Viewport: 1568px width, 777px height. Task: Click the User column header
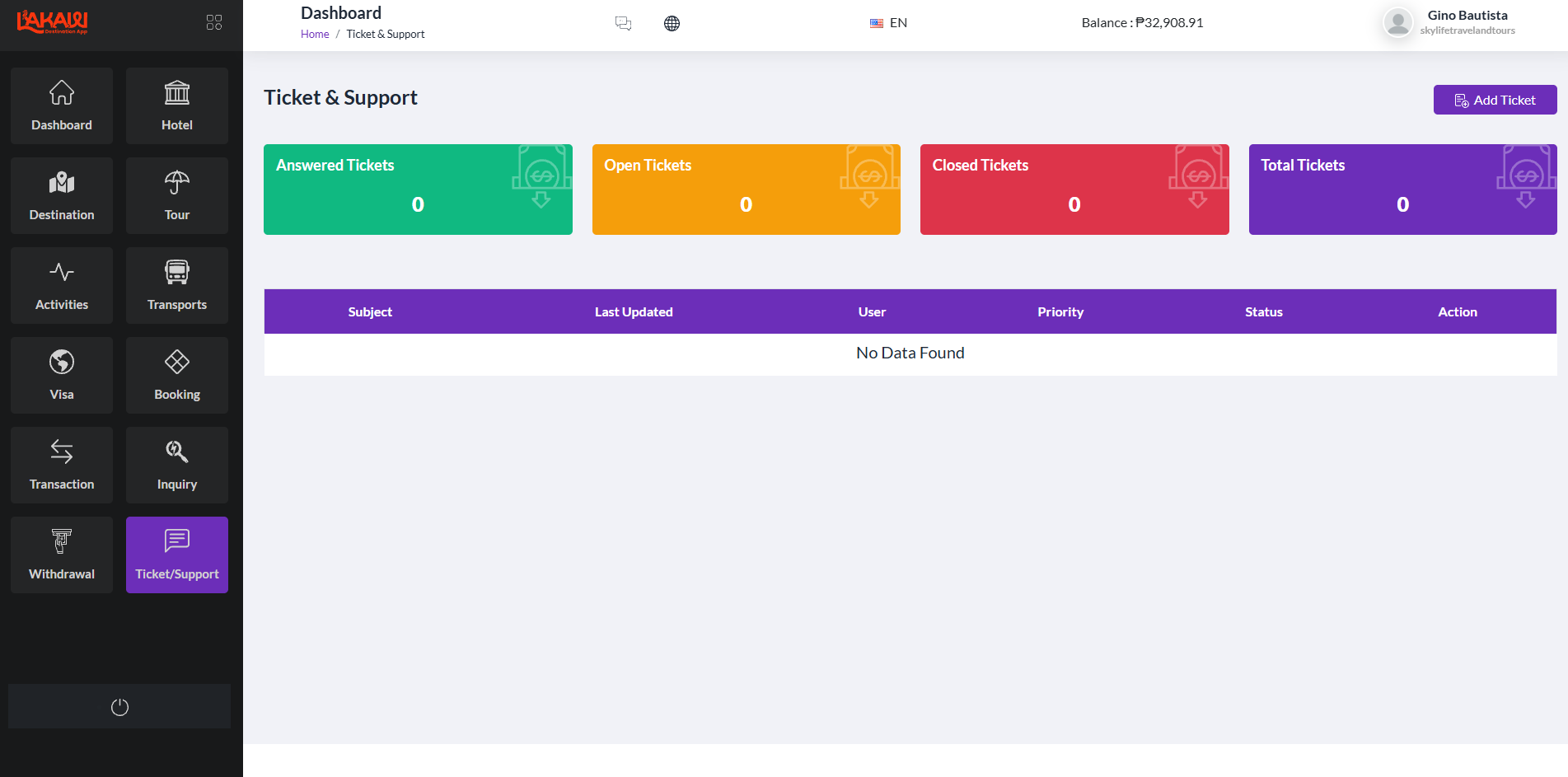[x=872, y=311]
